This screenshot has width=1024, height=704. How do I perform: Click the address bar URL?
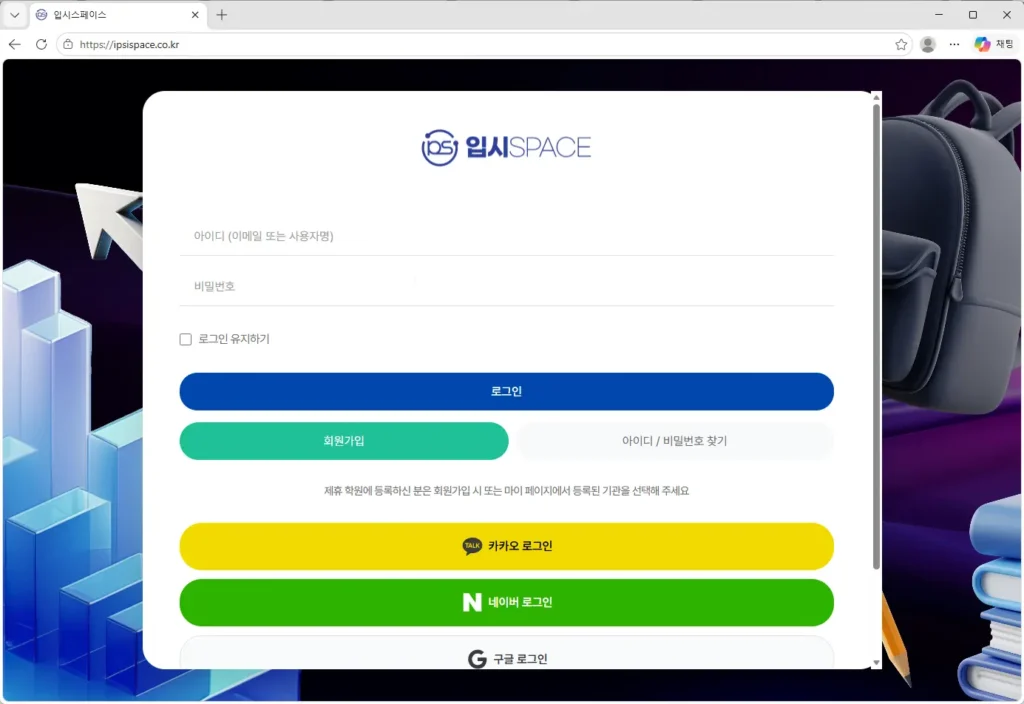(129, 44)
